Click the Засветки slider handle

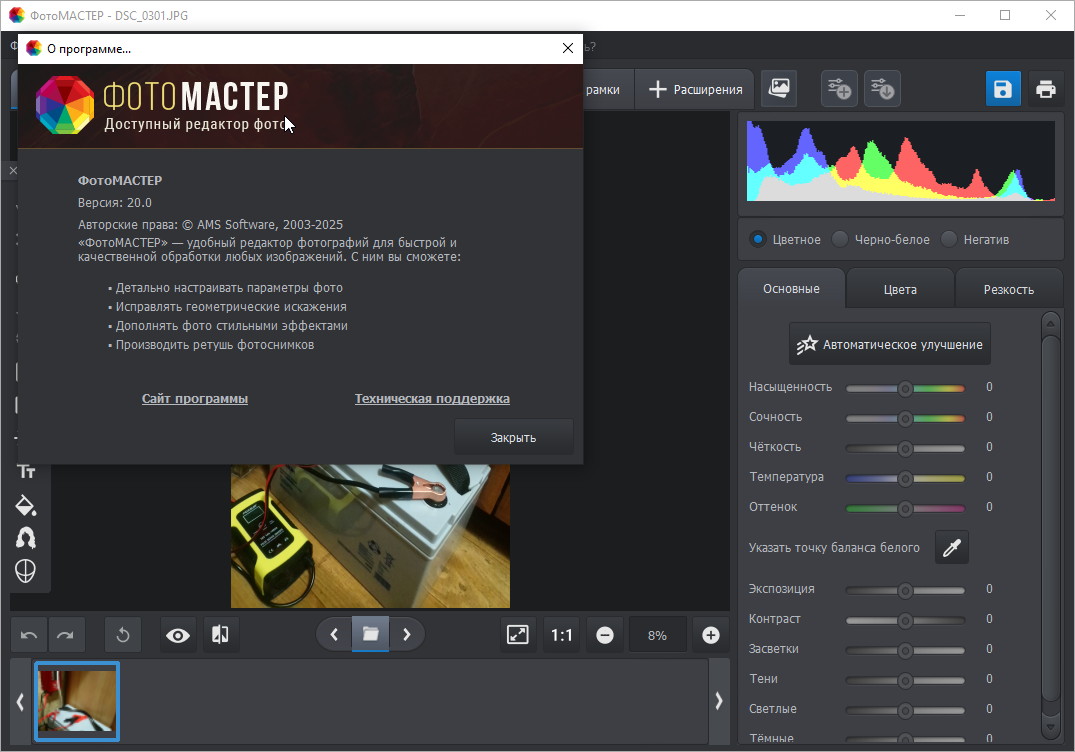tap(905, 651)
